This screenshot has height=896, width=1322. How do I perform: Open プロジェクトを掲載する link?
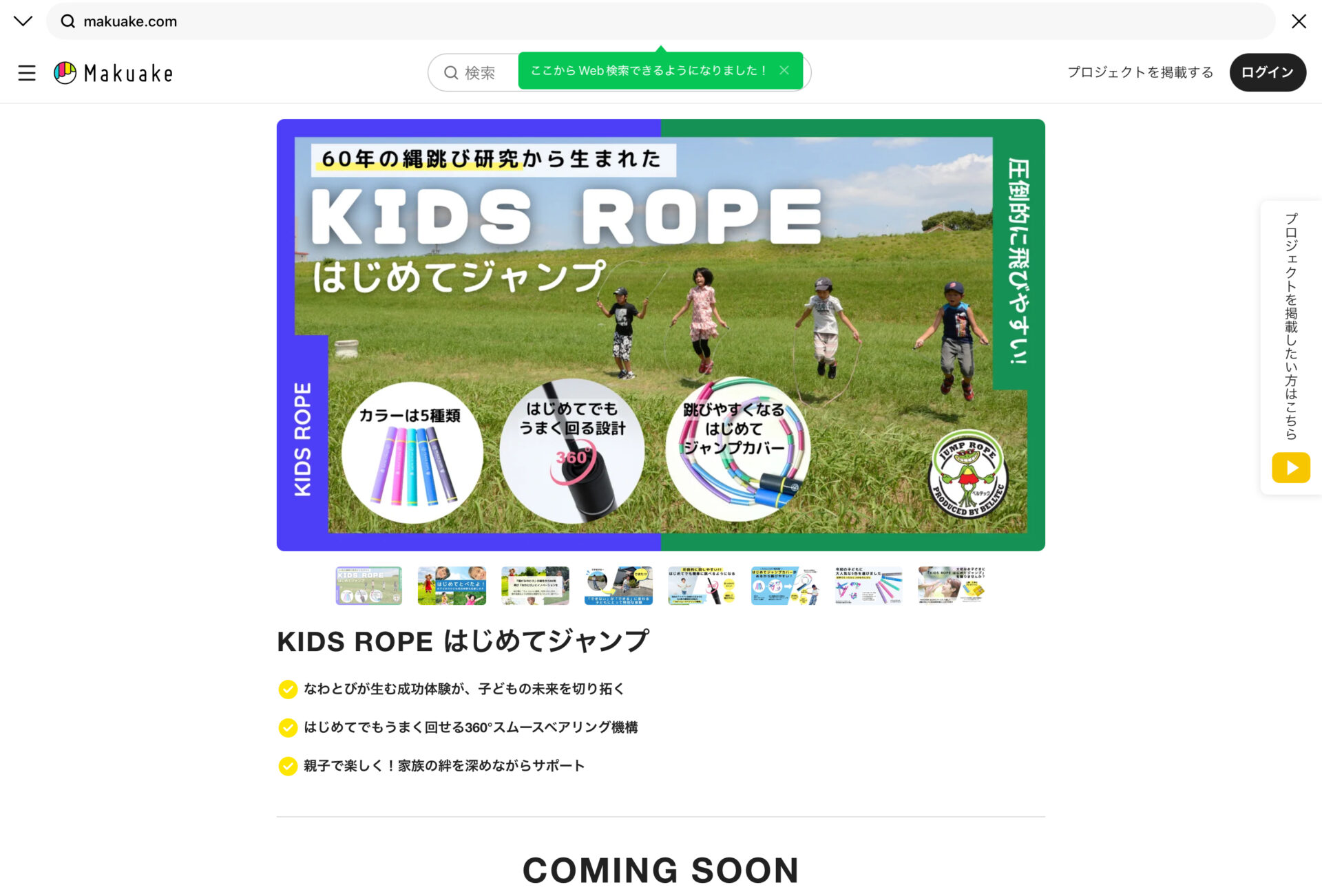pyautogui.click(x=1140, y=72)
